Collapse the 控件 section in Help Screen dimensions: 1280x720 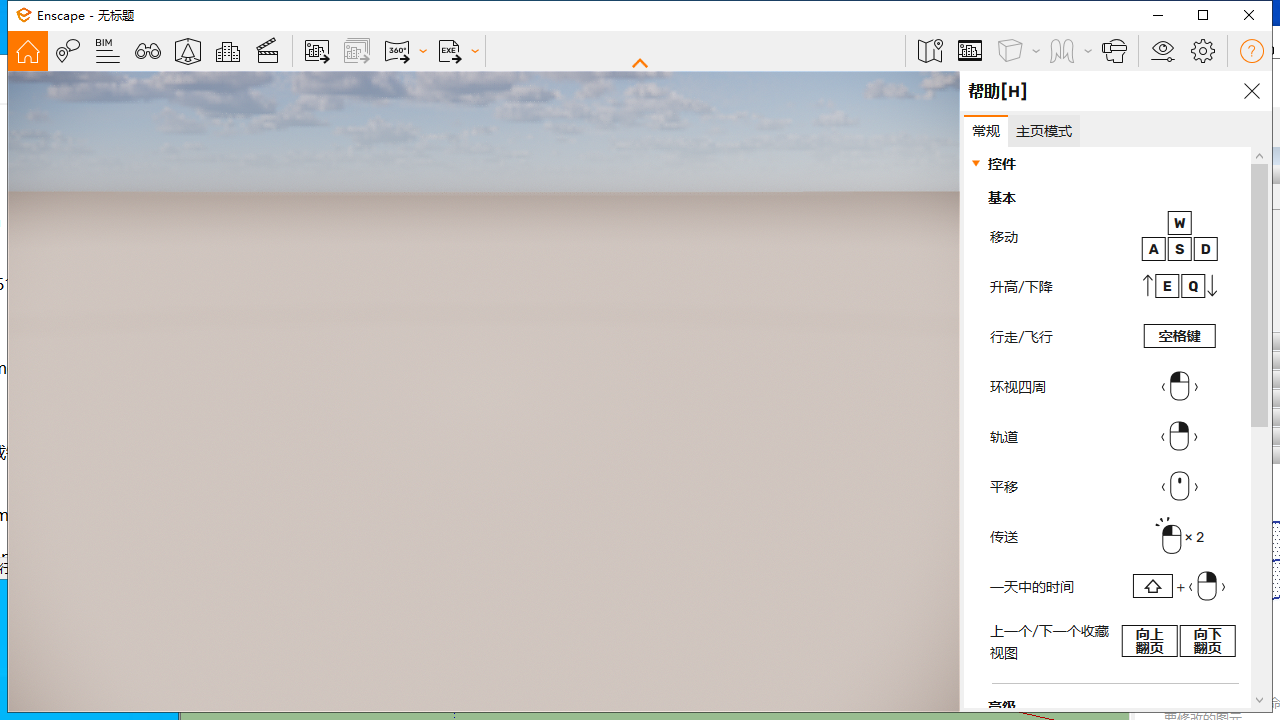coord(976,163)
